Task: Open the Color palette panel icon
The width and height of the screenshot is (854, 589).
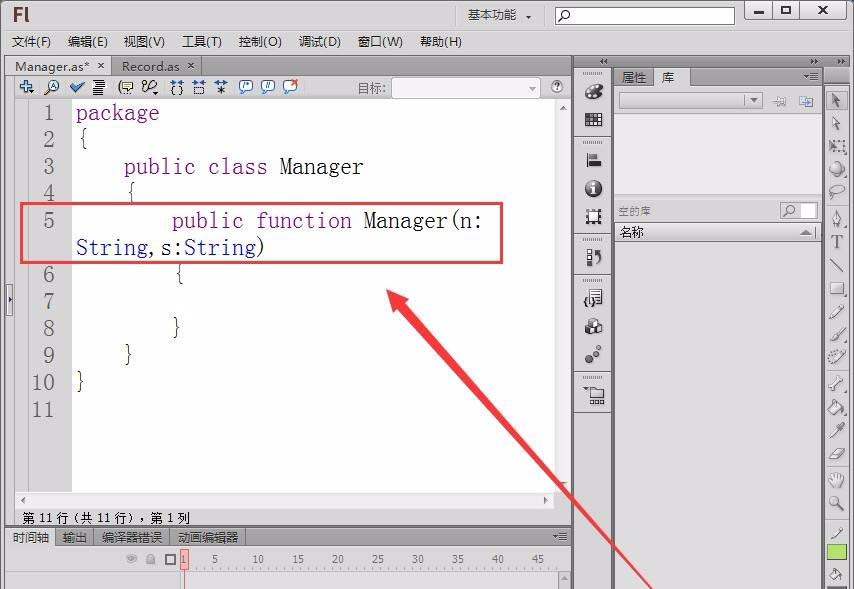Action: (593, 92)
